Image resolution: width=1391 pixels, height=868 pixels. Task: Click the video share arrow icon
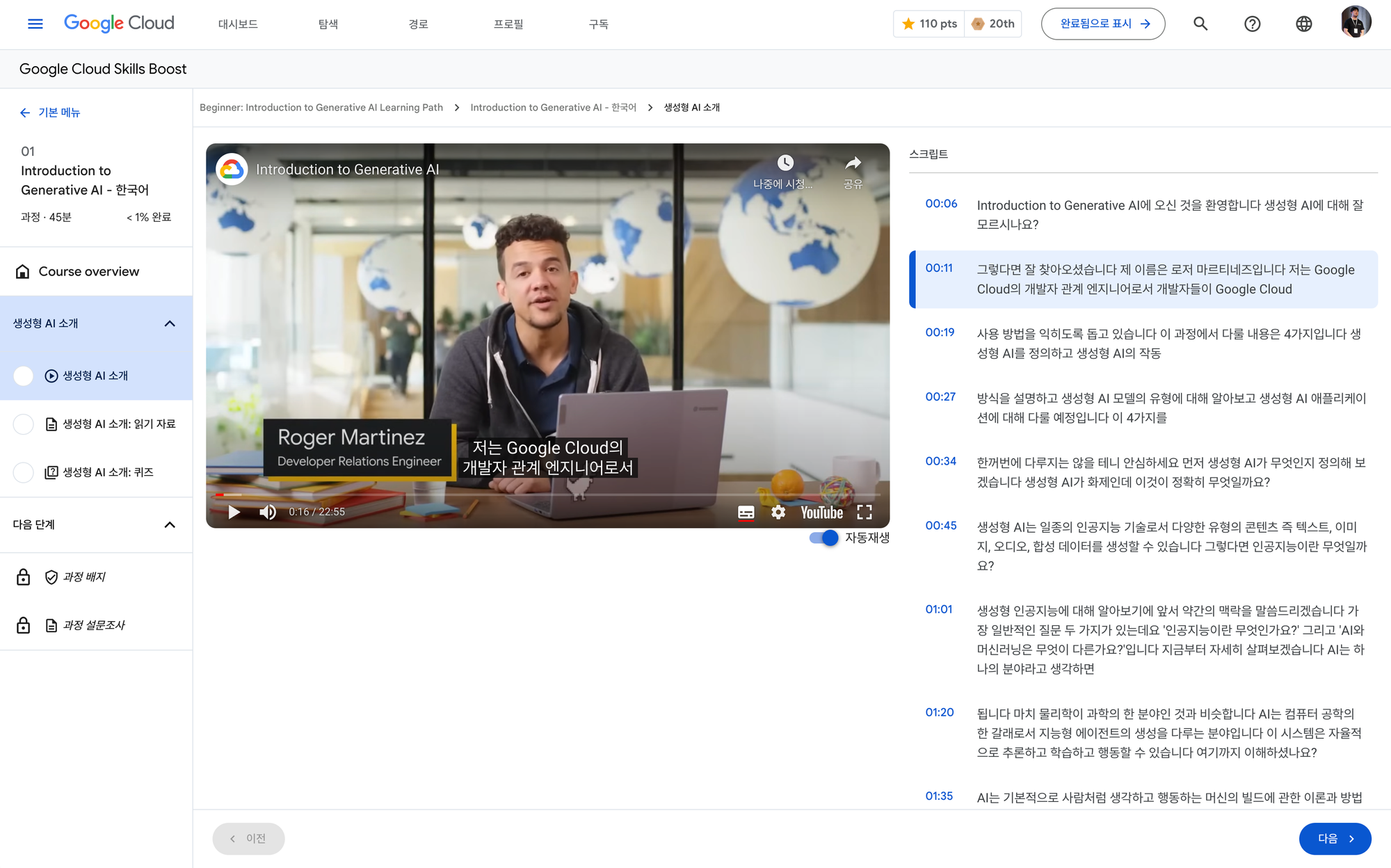coord(853,163)
